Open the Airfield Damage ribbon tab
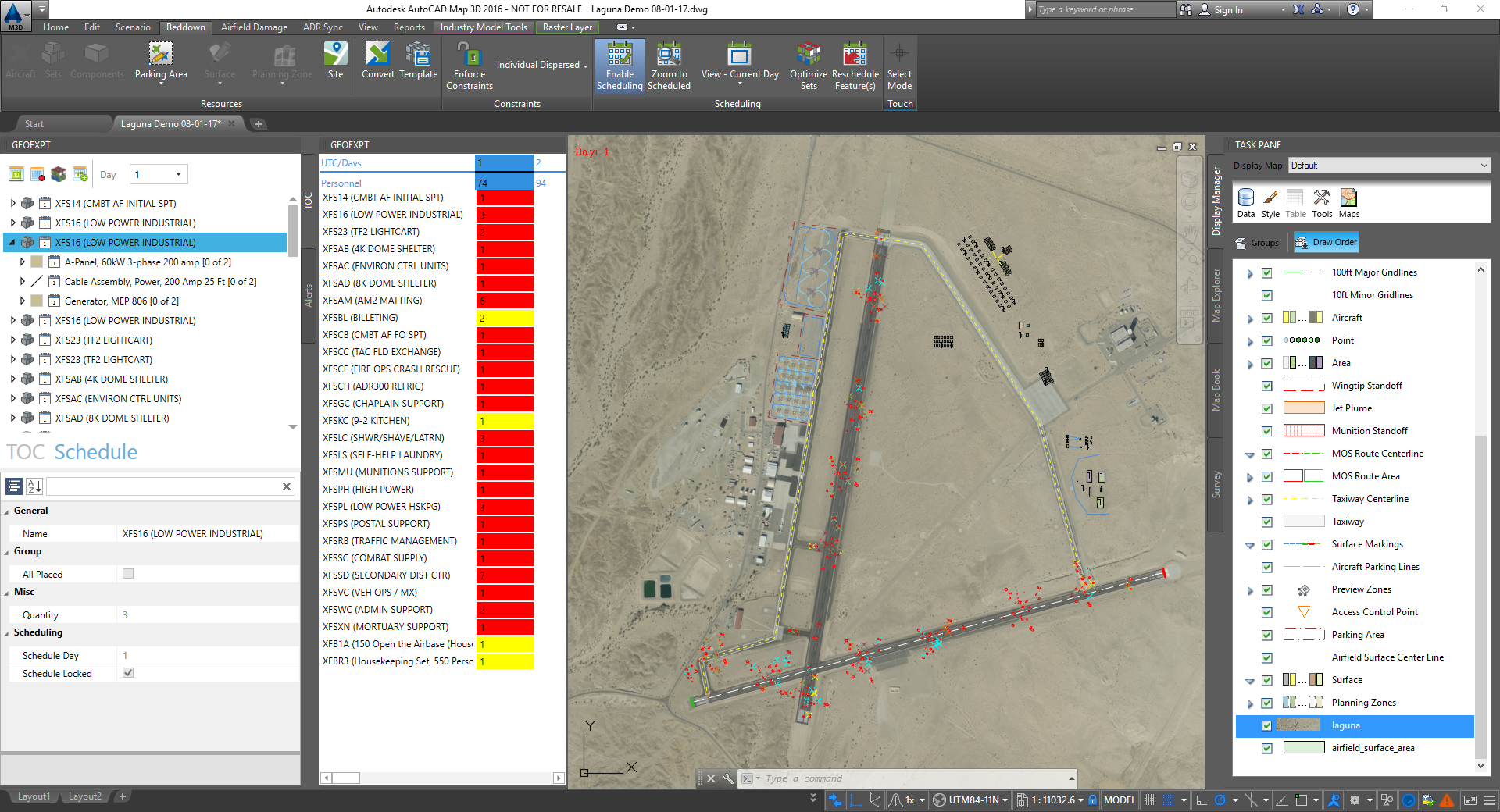 [254, 27]
